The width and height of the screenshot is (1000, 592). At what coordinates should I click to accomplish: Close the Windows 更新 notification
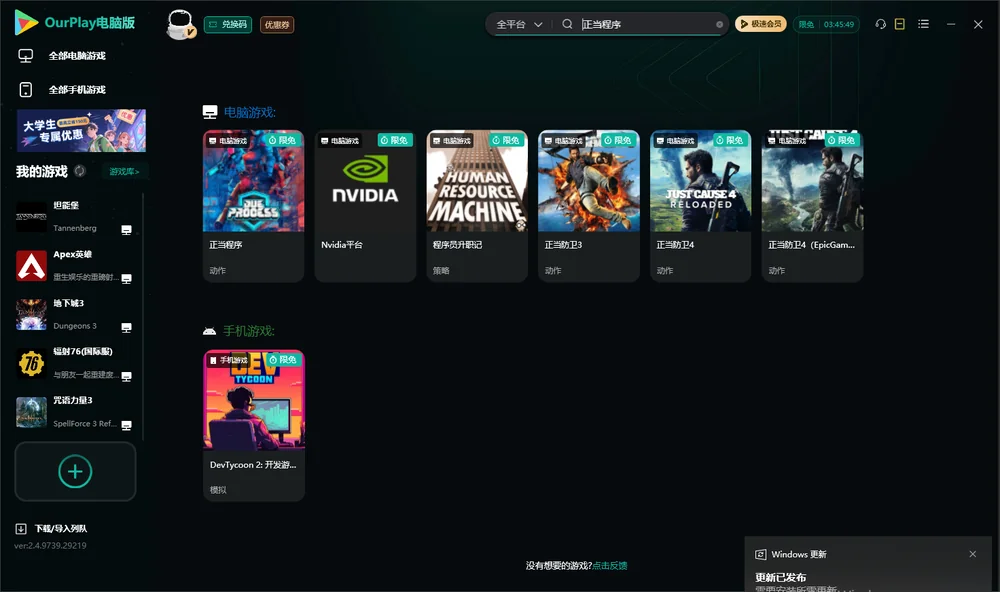pyautogui.click(x=973, y=554)
